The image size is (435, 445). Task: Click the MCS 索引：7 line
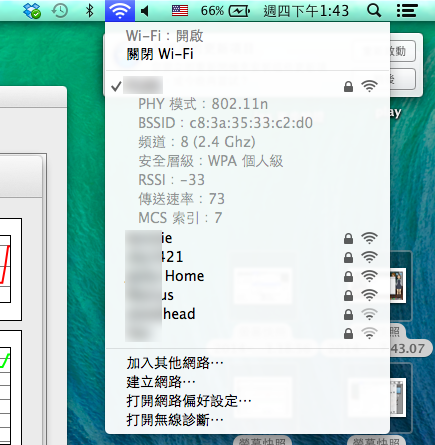(180, 218)
